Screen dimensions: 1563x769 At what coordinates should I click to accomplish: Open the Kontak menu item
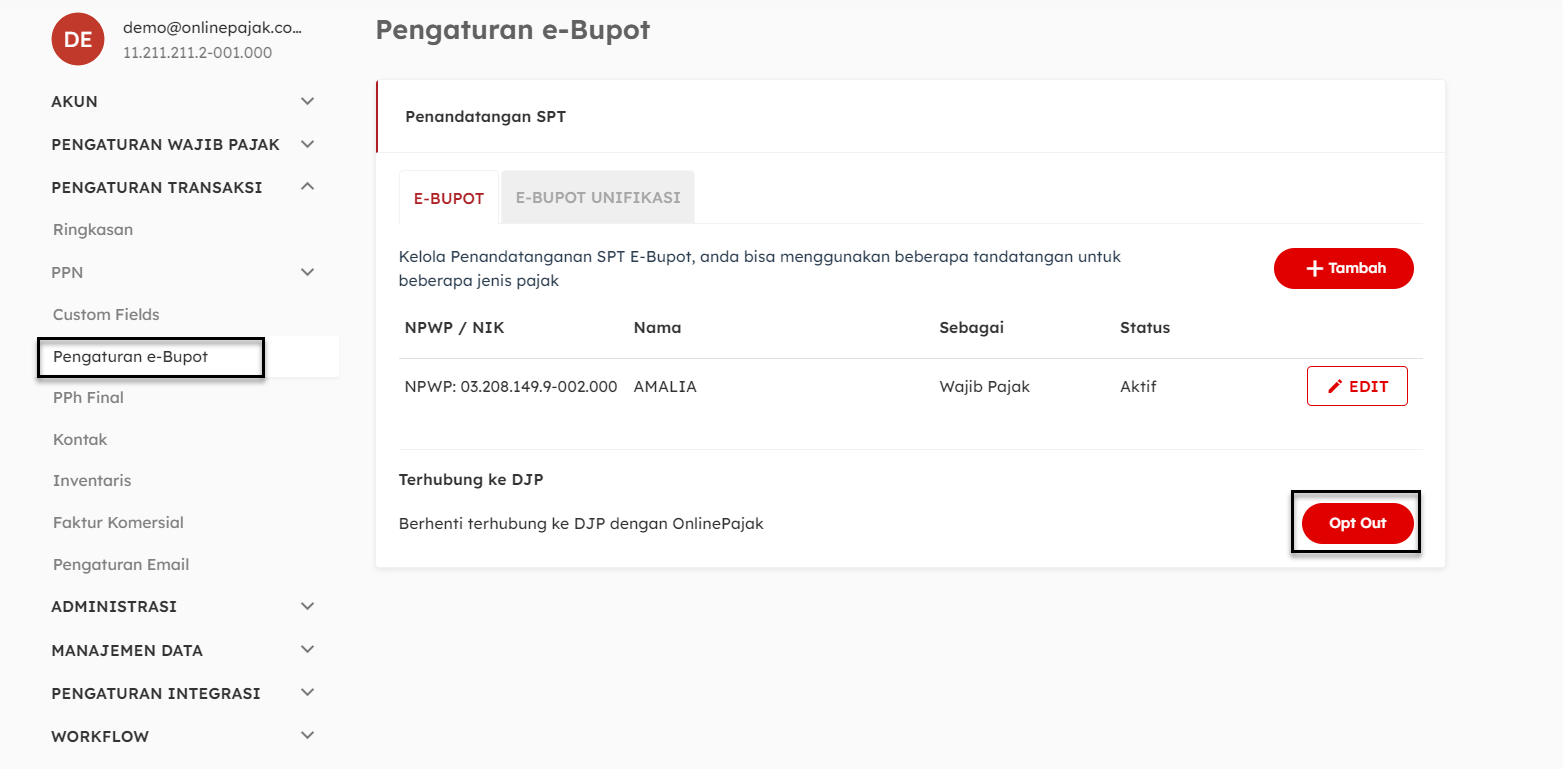click(x=80, y=440)
